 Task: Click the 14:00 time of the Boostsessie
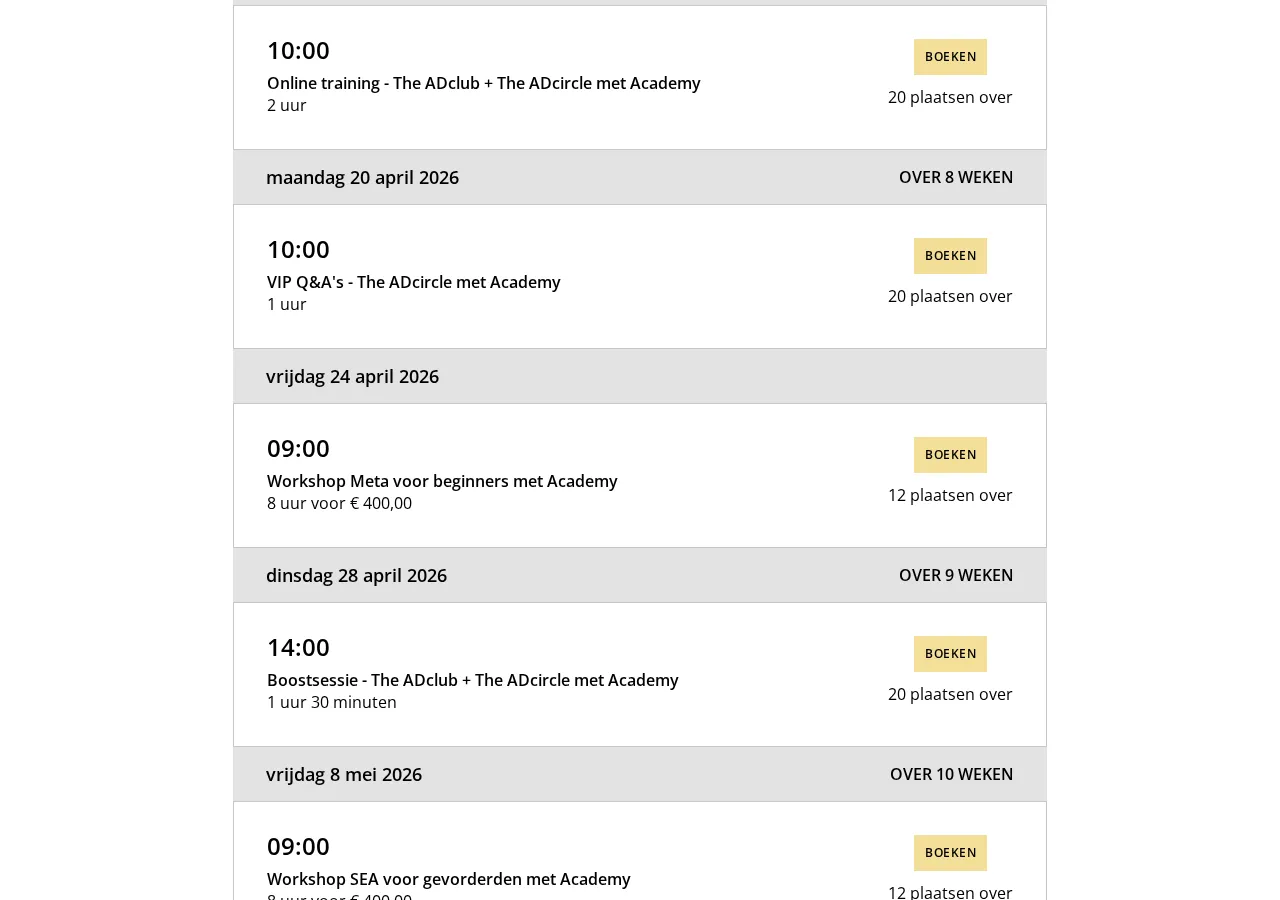298,647
